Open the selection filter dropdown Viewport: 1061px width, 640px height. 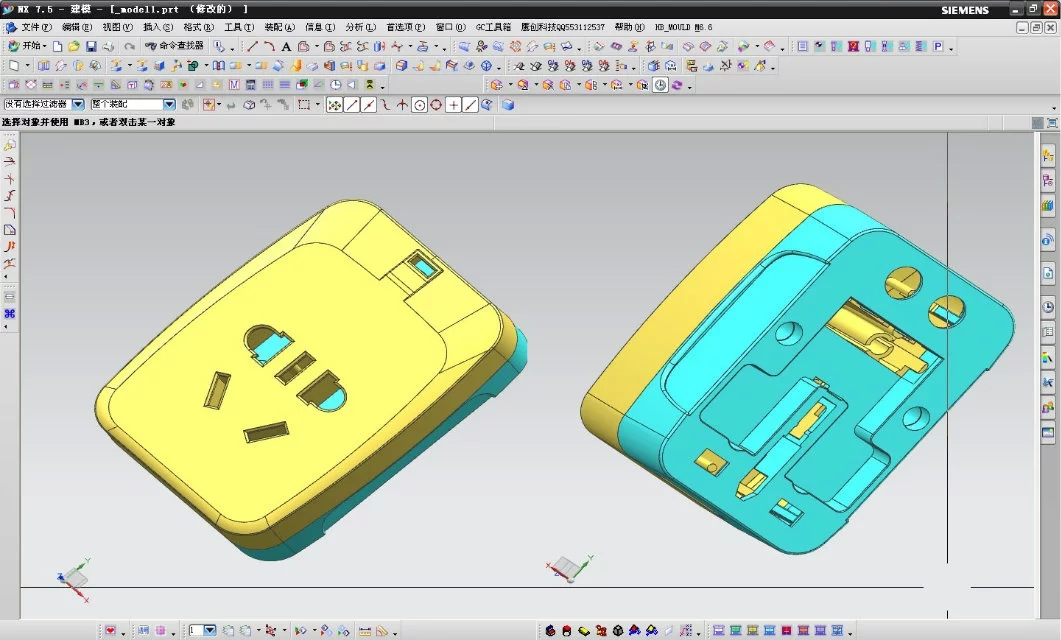click(x=77, y=104)
